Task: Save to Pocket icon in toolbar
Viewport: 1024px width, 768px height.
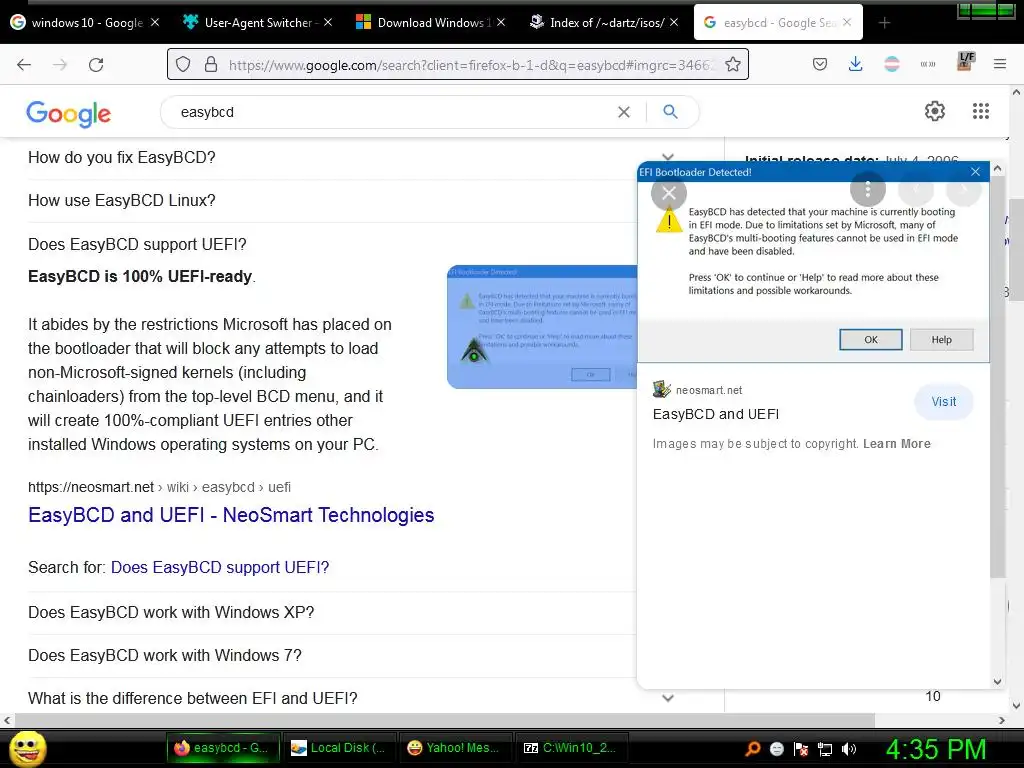Action: (820, 64)
